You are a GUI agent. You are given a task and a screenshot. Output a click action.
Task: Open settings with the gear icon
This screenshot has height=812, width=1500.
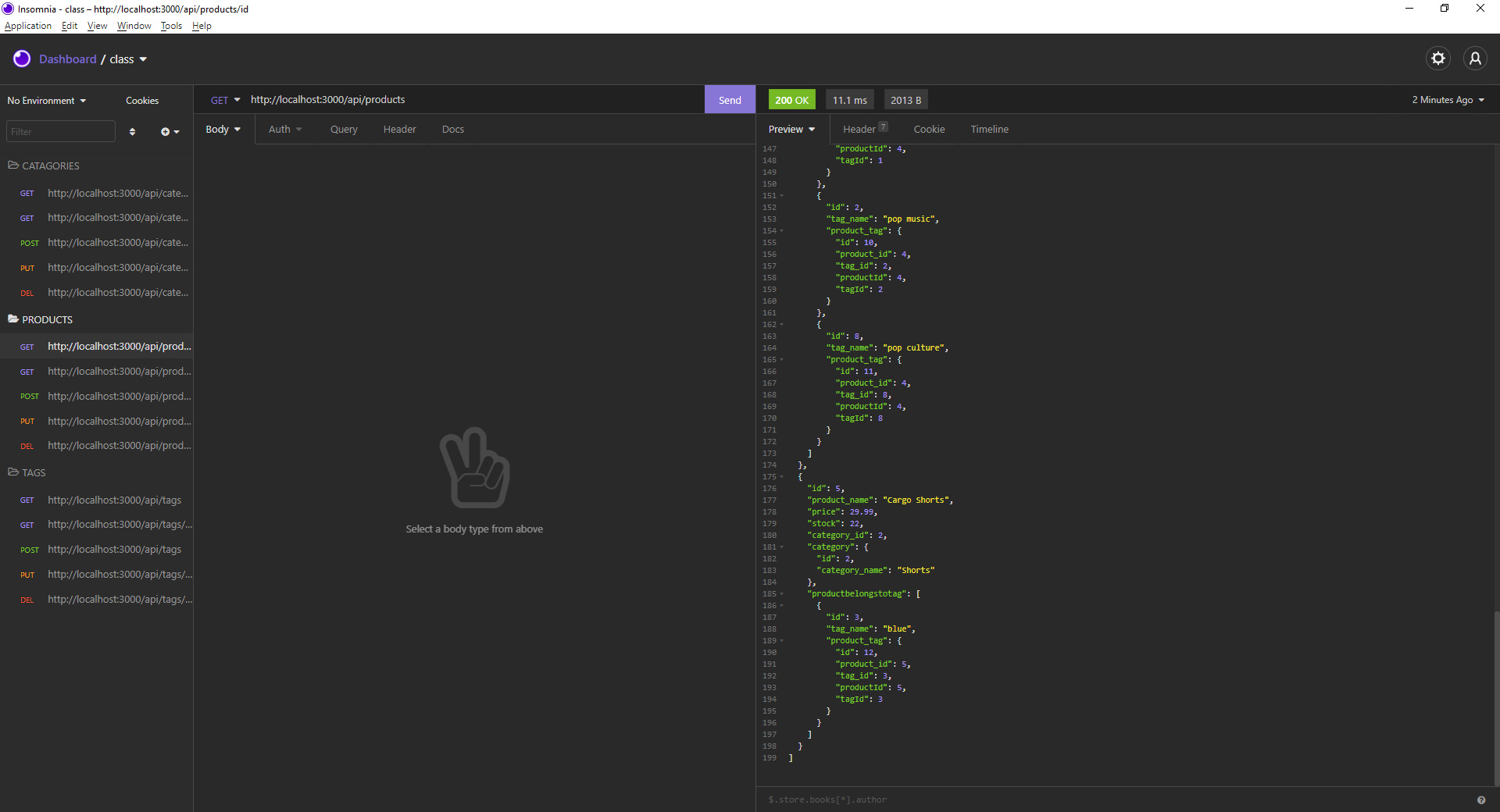[x=1437, y=59]
